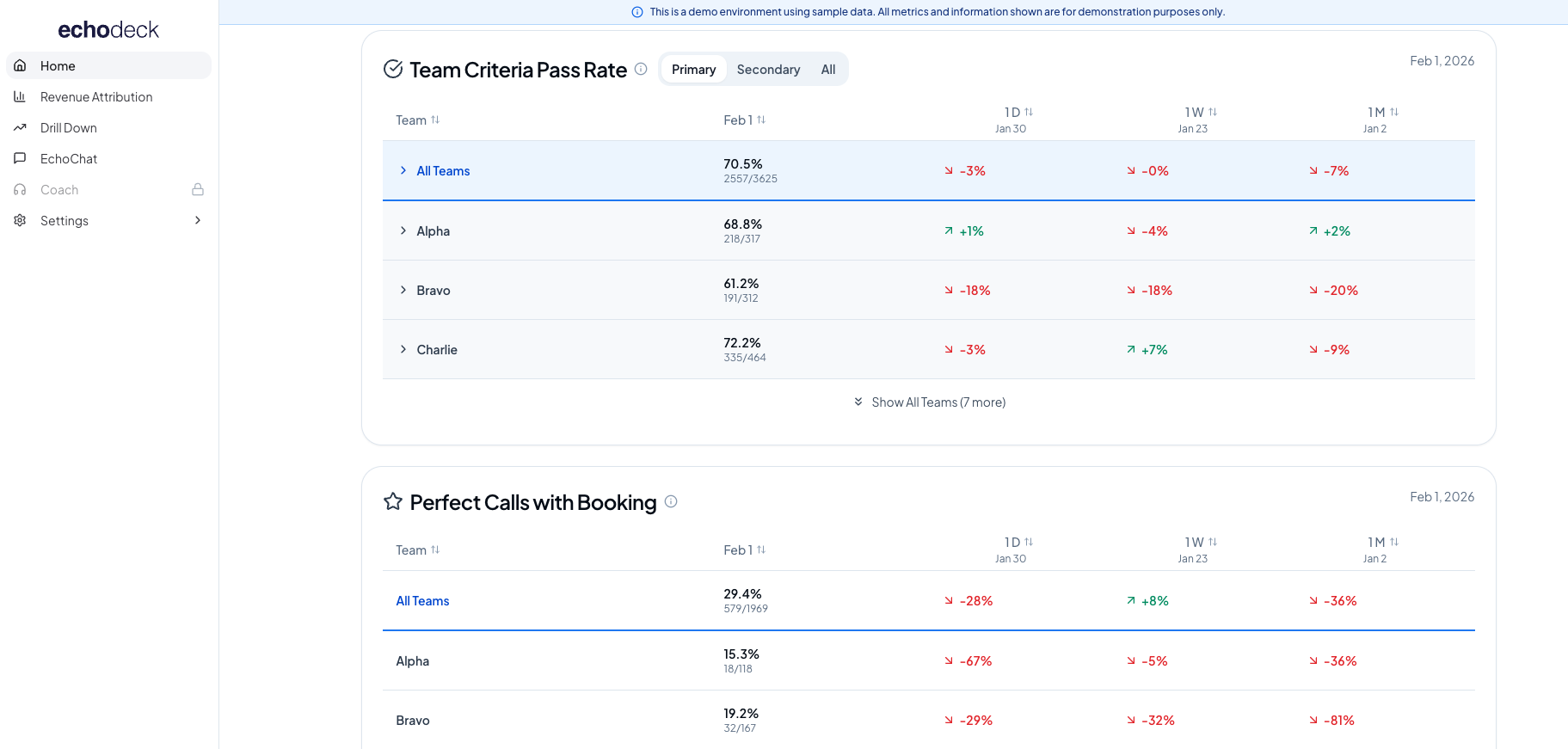The height and width of the screenshot is (749, 1568).
Task: Click the info icon beside Team Criteria Pass Rate
Action: click(x=641, y=69)
